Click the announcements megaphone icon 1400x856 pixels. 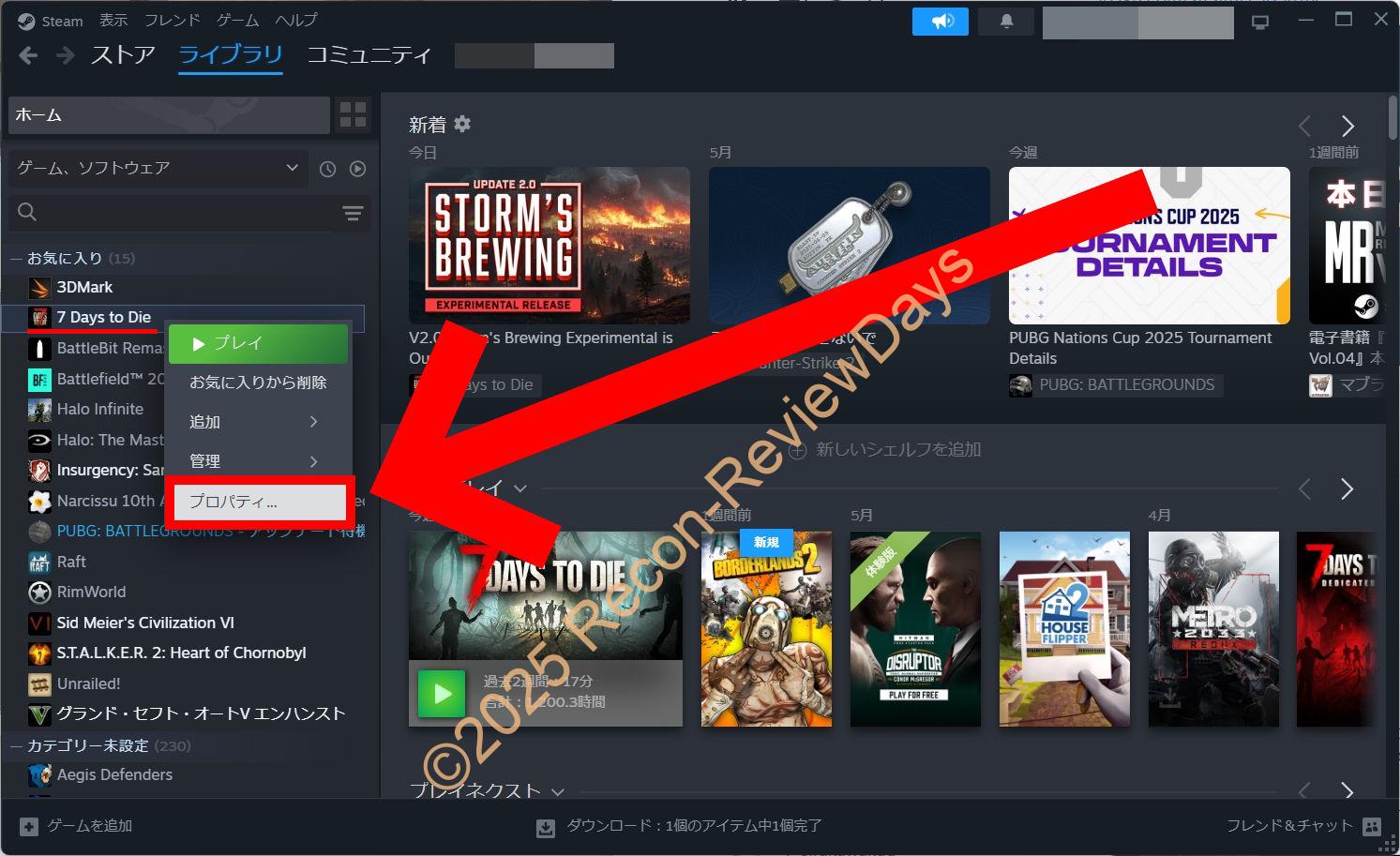[x=940, y=22]
